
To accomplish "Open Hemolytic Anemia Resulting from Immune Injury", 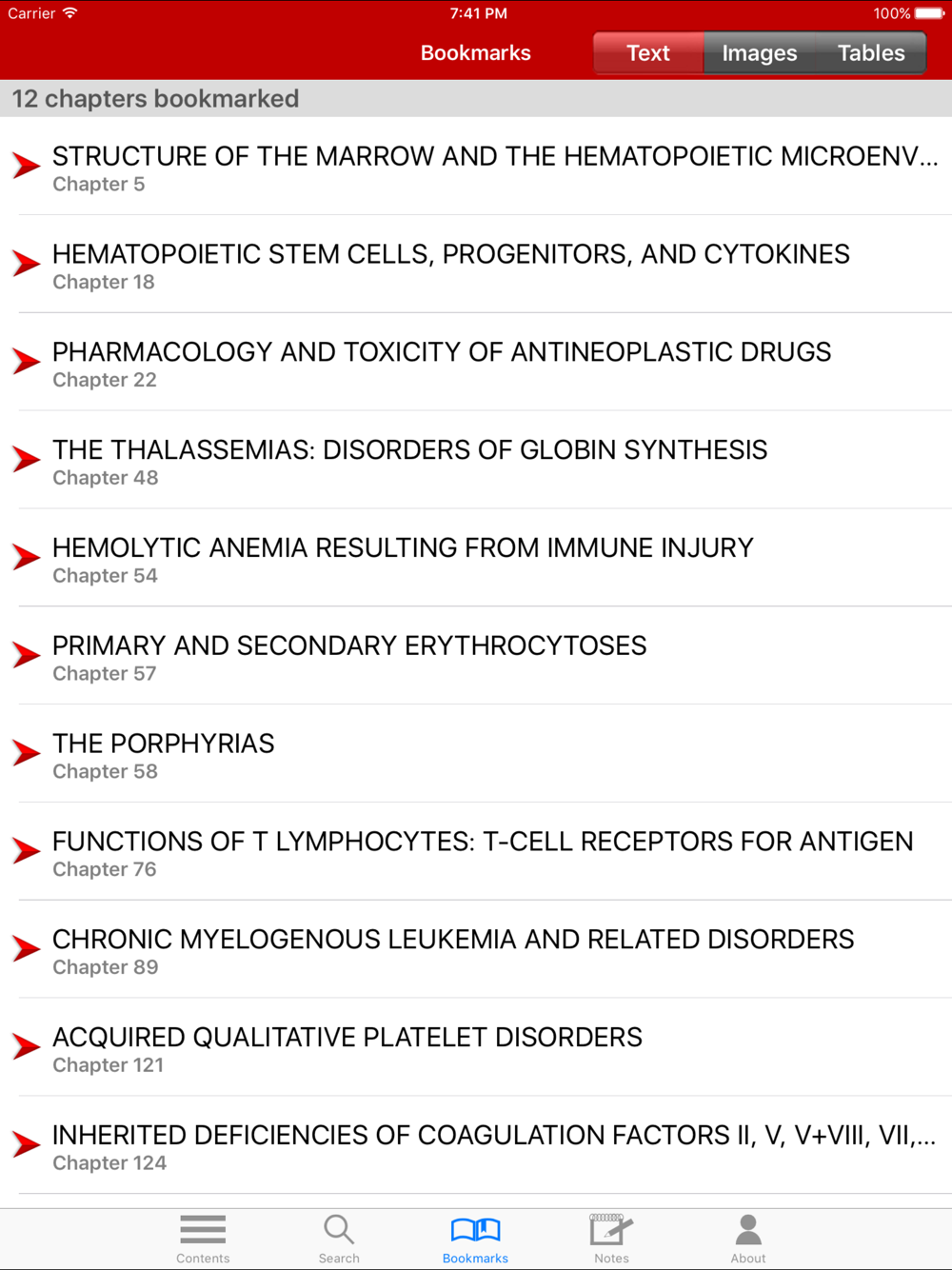I will 476,558.
